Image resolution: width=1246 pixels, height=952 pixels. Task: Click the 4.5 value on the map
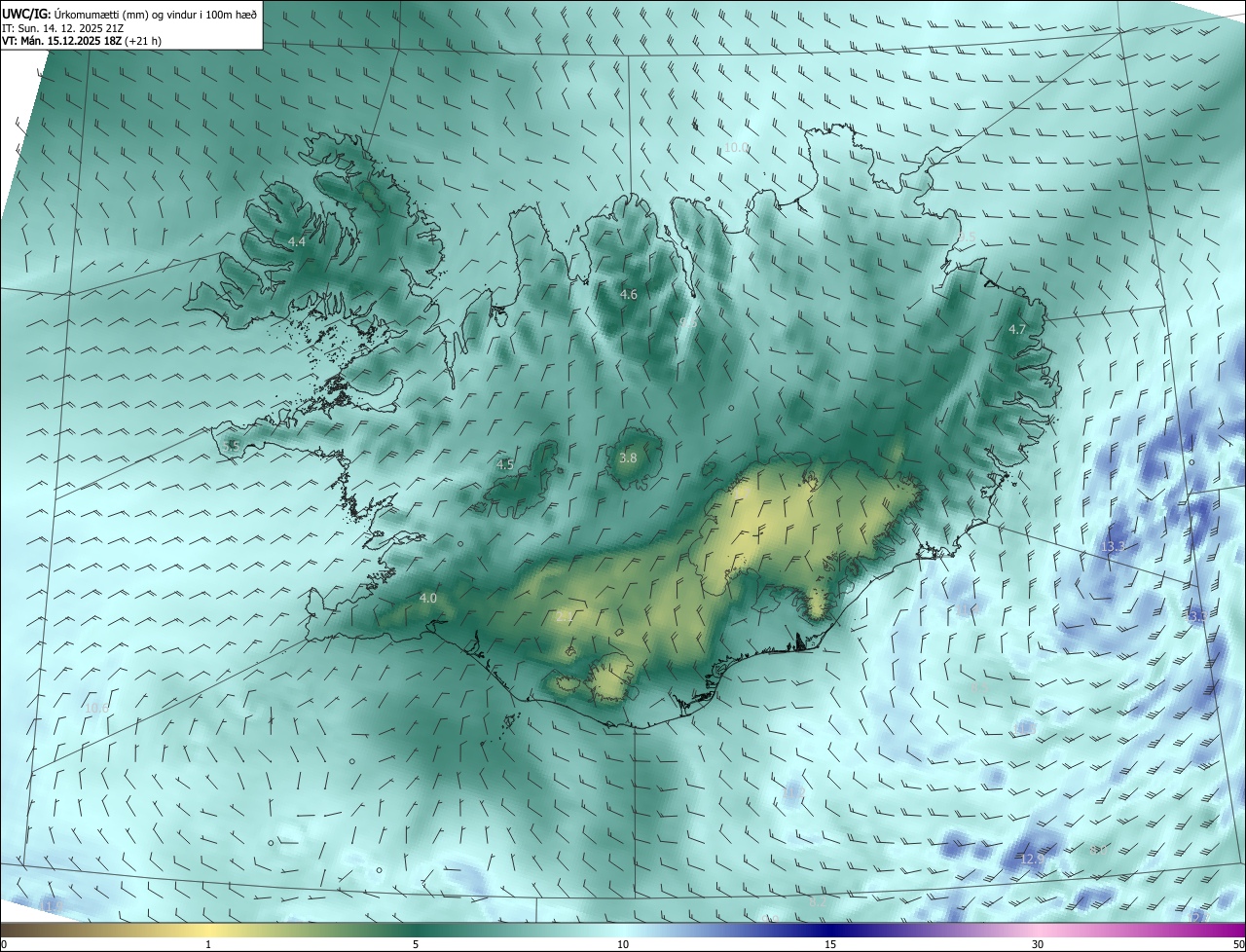pyautogui.click(x=504, y=465)
